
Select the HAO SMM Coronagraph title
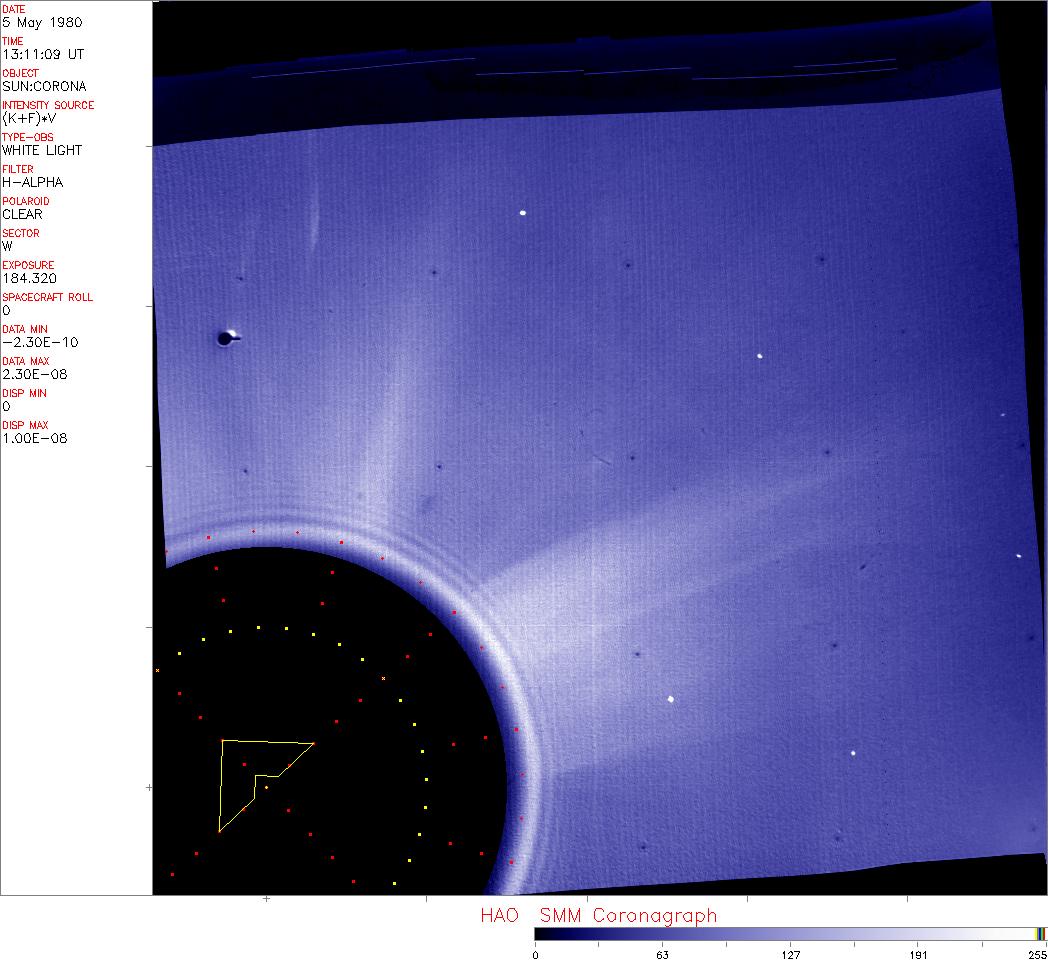598,915
